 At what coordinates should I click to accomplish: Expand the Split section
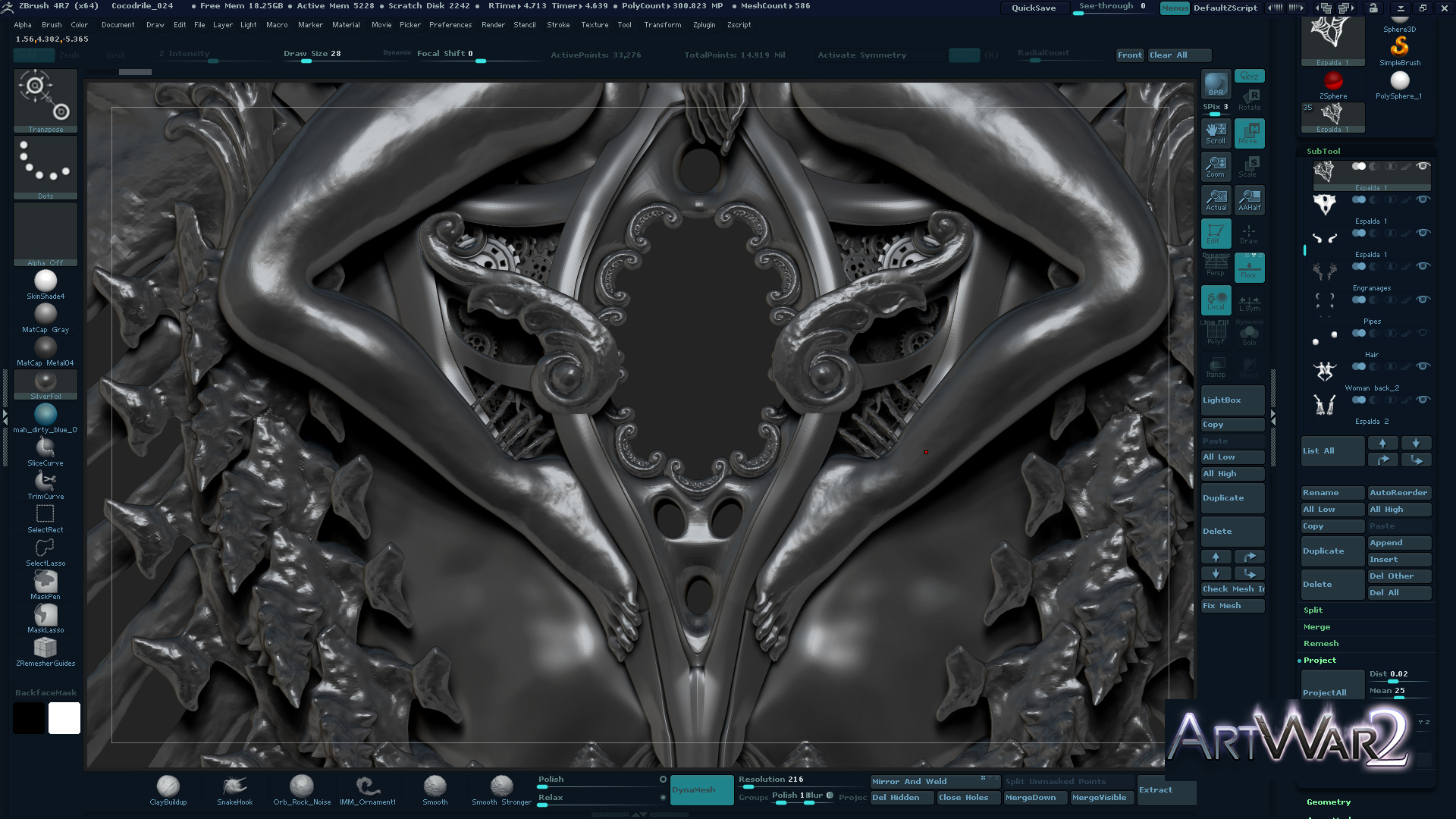point(1313,610)
